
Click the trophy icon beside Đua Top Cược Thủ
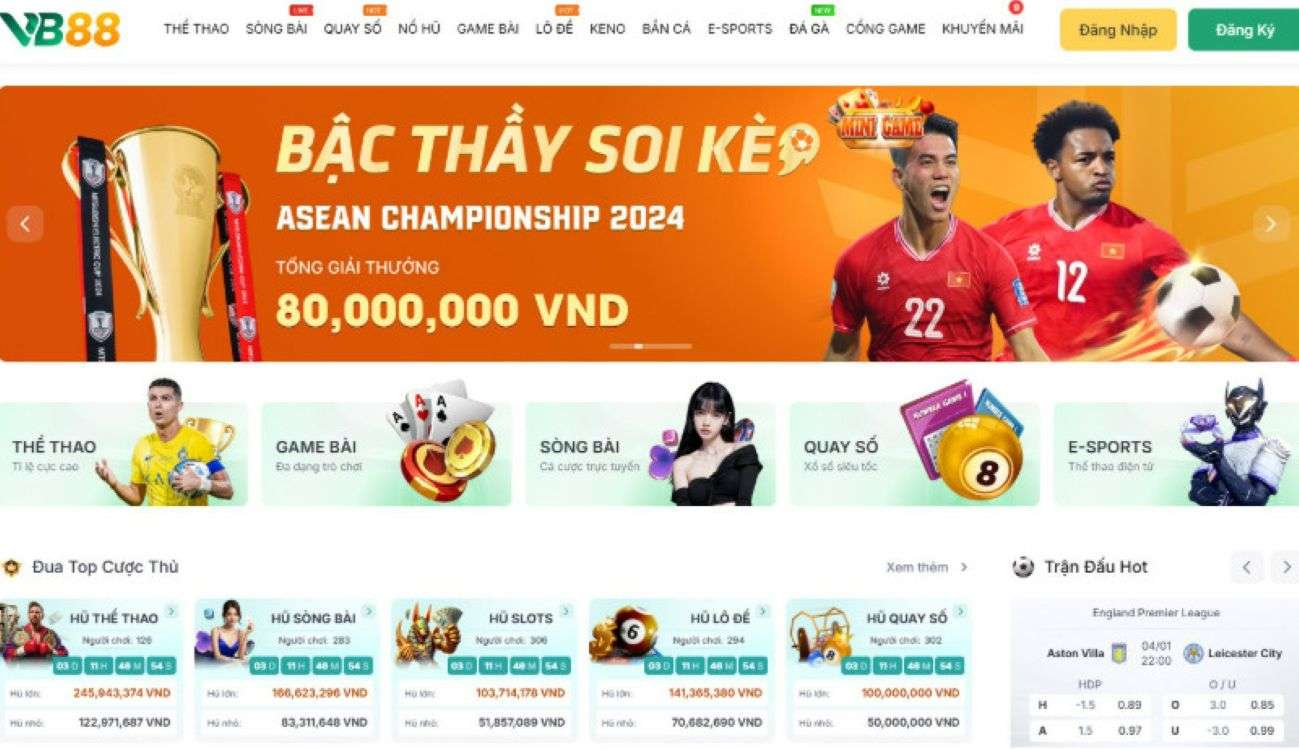point(12,568)
